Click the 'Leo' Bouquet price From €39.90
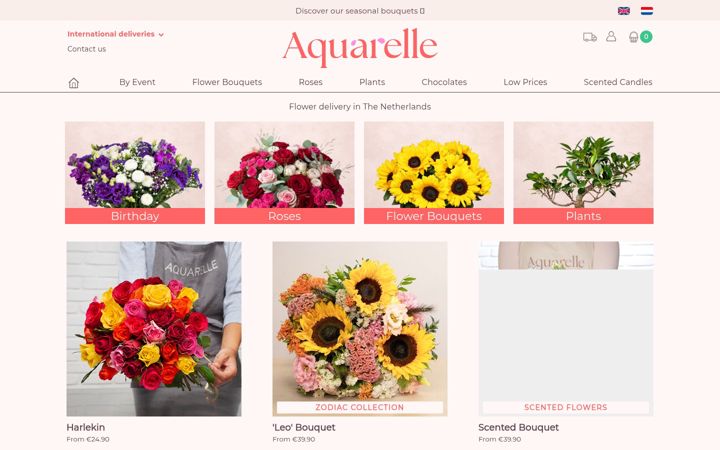The height and width of the screenshot is (450, 720). (294, 439)
